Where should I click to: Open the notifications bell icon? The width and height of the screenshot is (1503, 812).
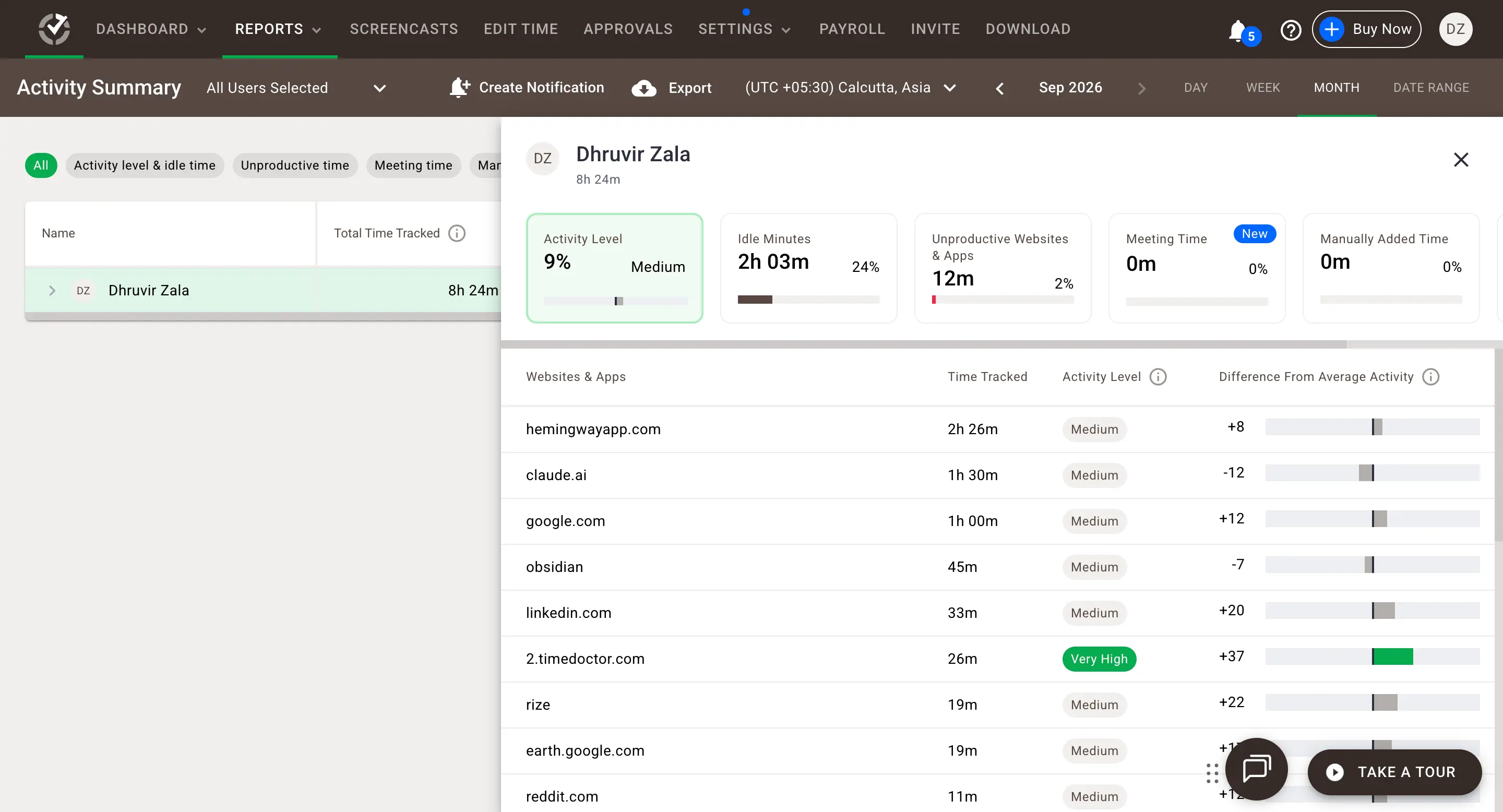1237,30
